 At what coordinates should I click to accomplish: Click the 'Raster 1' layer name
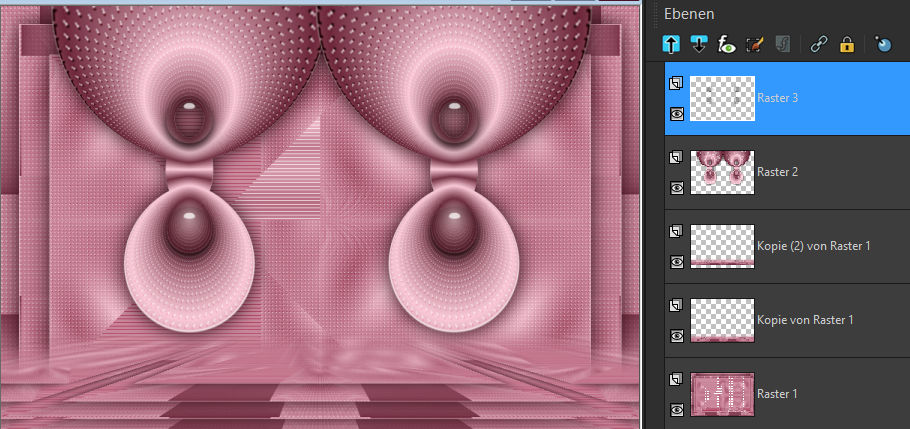point(777,394)
